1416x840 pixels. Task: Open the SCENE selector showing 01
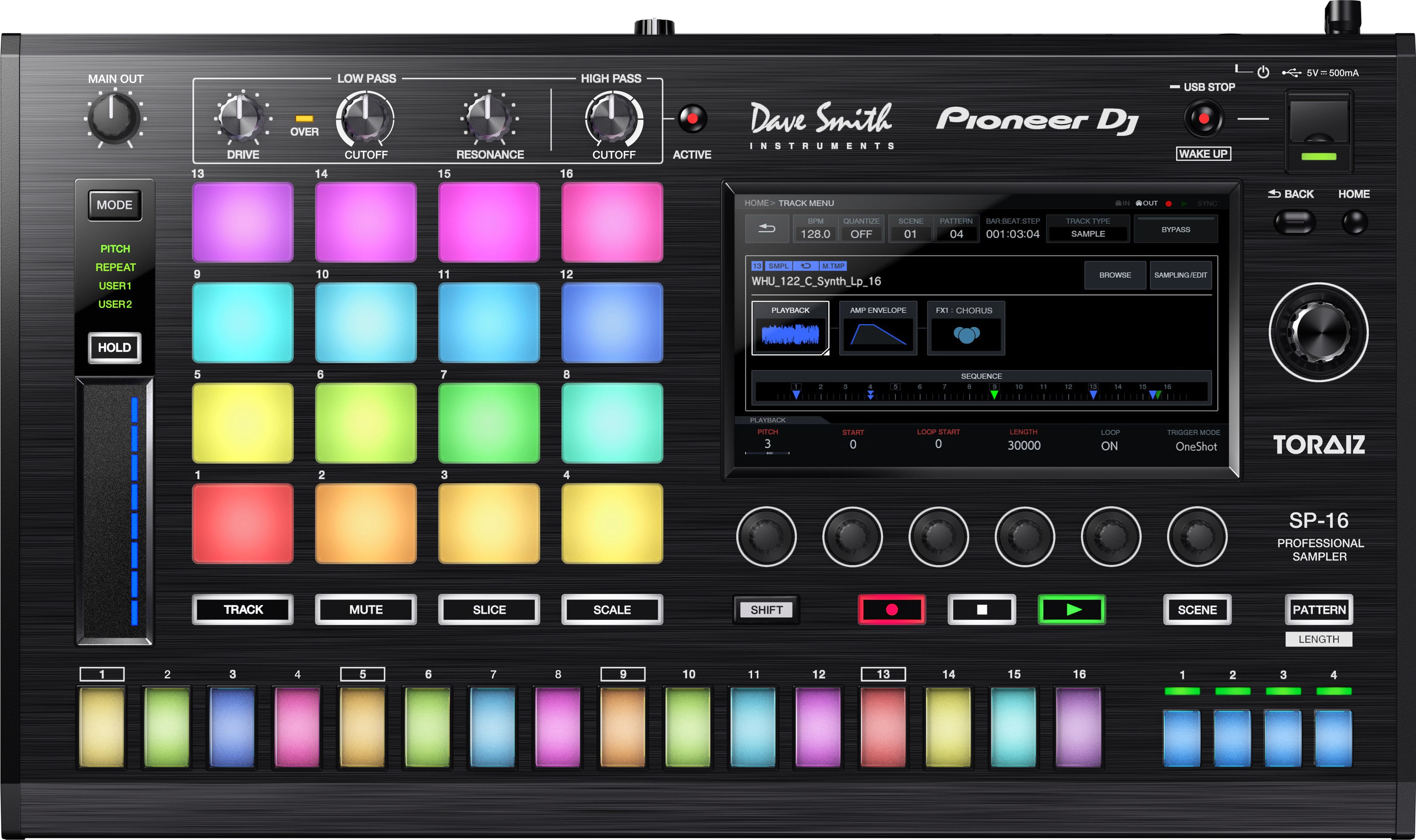pyautogui.click(x=910, y=229)
